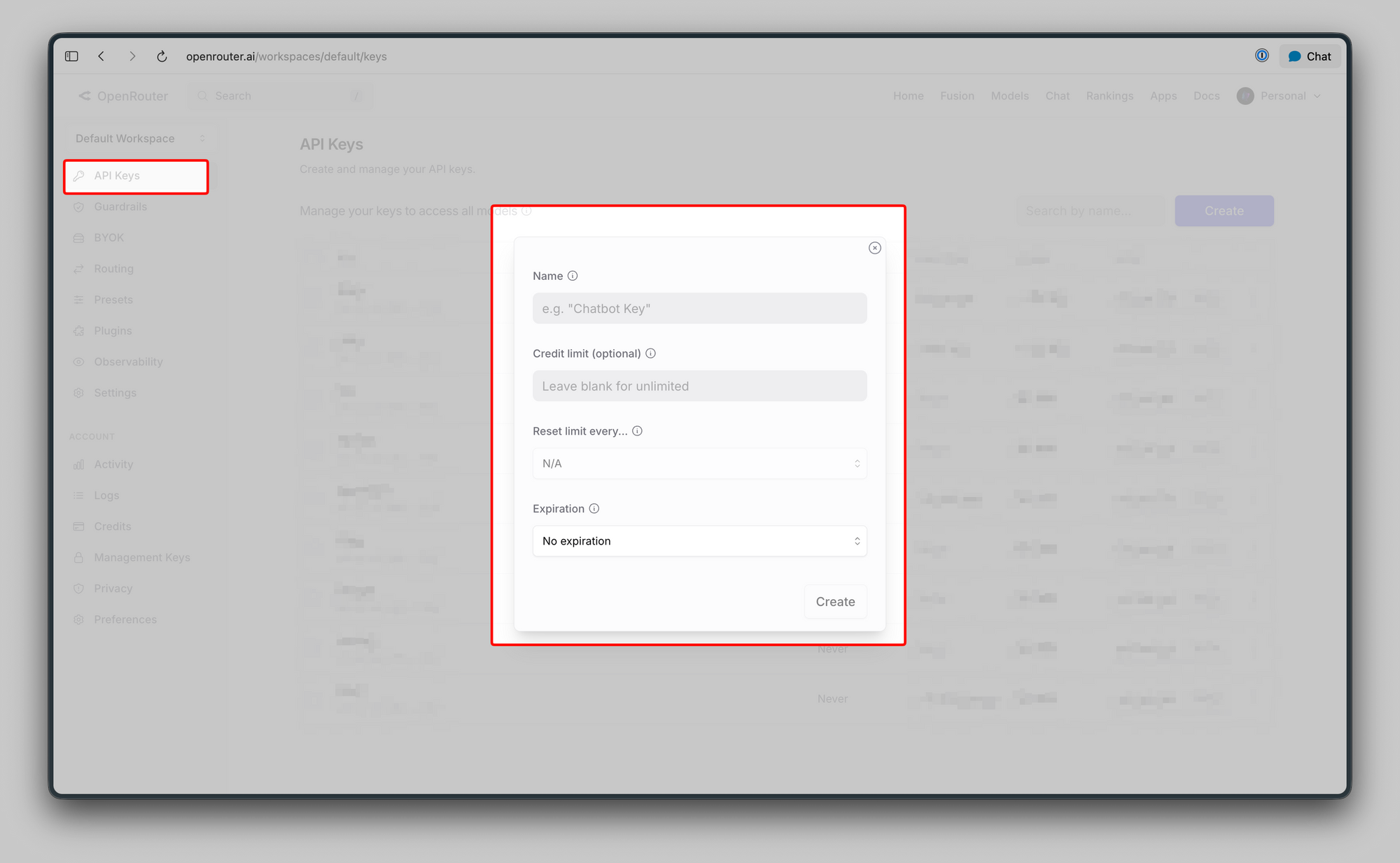This screenshot has height=863, width=1400.
Task: Click the Search by name field
Action: [x=1092, y=211]
